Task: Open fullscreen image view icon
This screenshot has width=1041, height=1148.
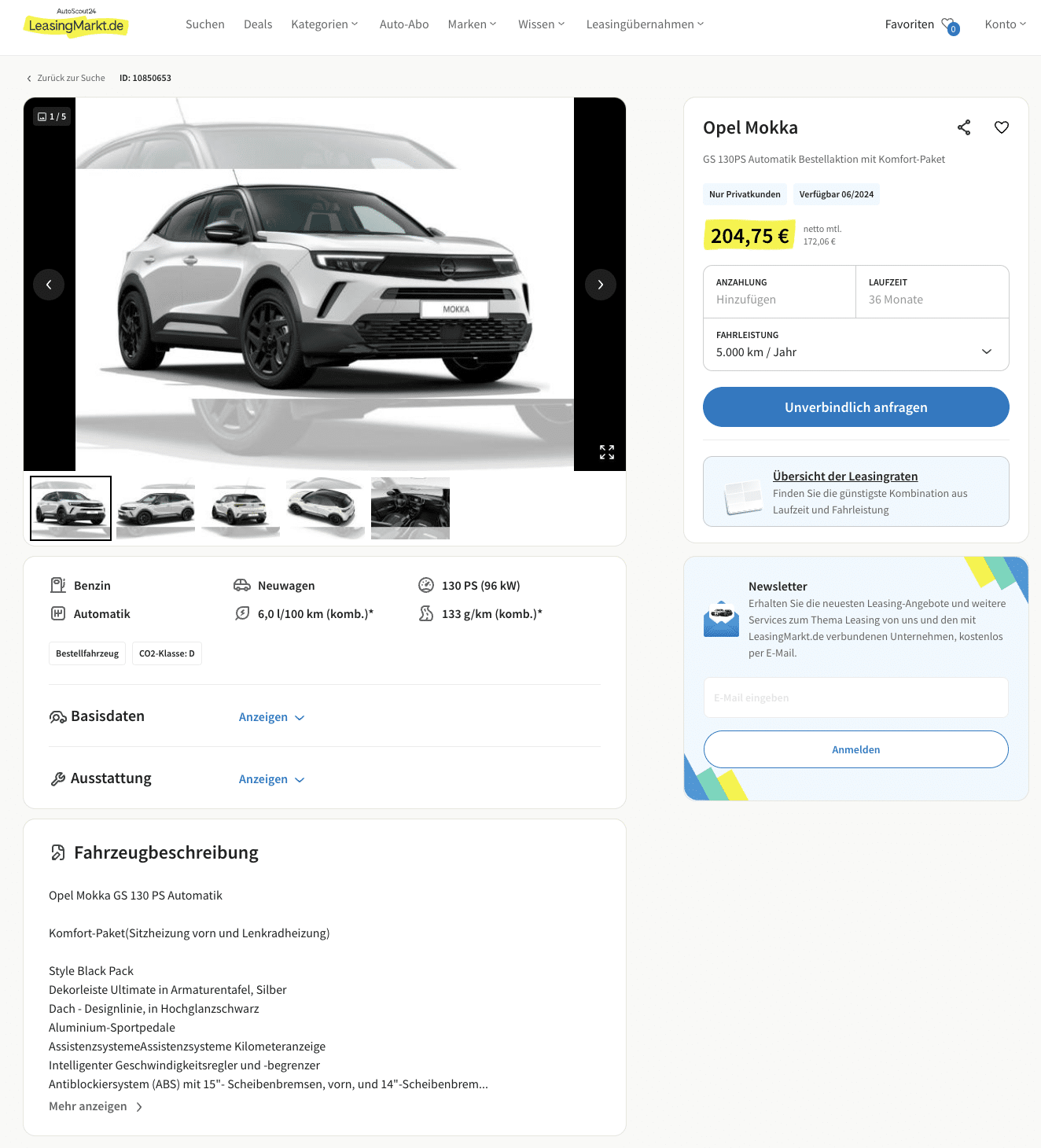Action: [607, 452]
